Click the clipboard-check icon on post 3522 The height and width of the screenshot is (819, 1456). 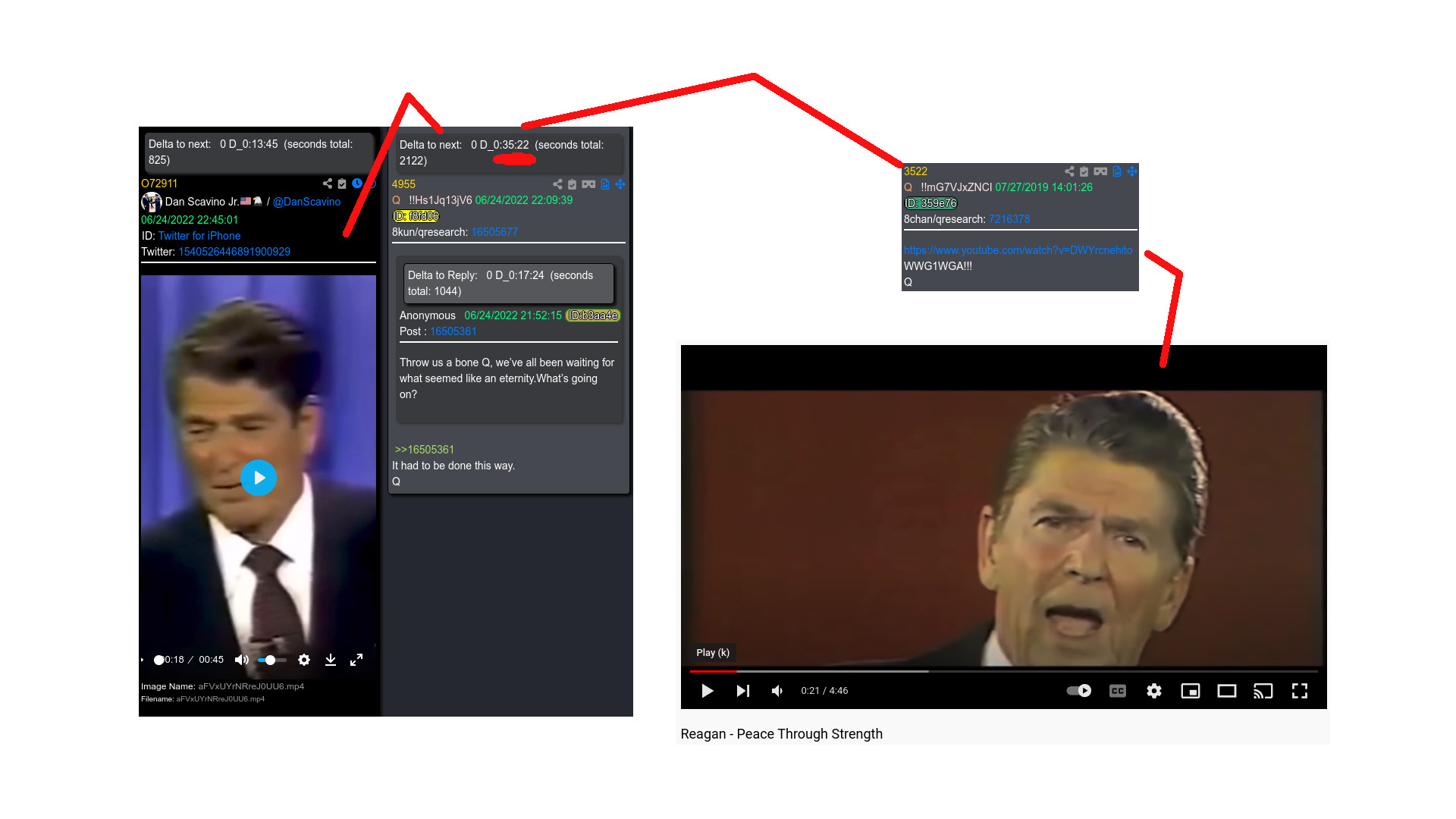coord(1084,171)
